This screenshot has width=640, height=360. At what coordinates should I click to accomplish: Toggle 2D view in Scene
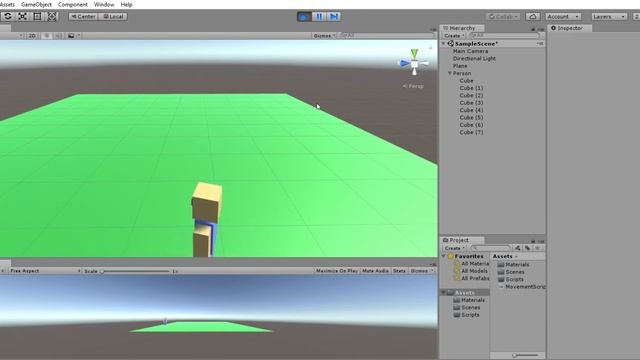coord(32,36)
